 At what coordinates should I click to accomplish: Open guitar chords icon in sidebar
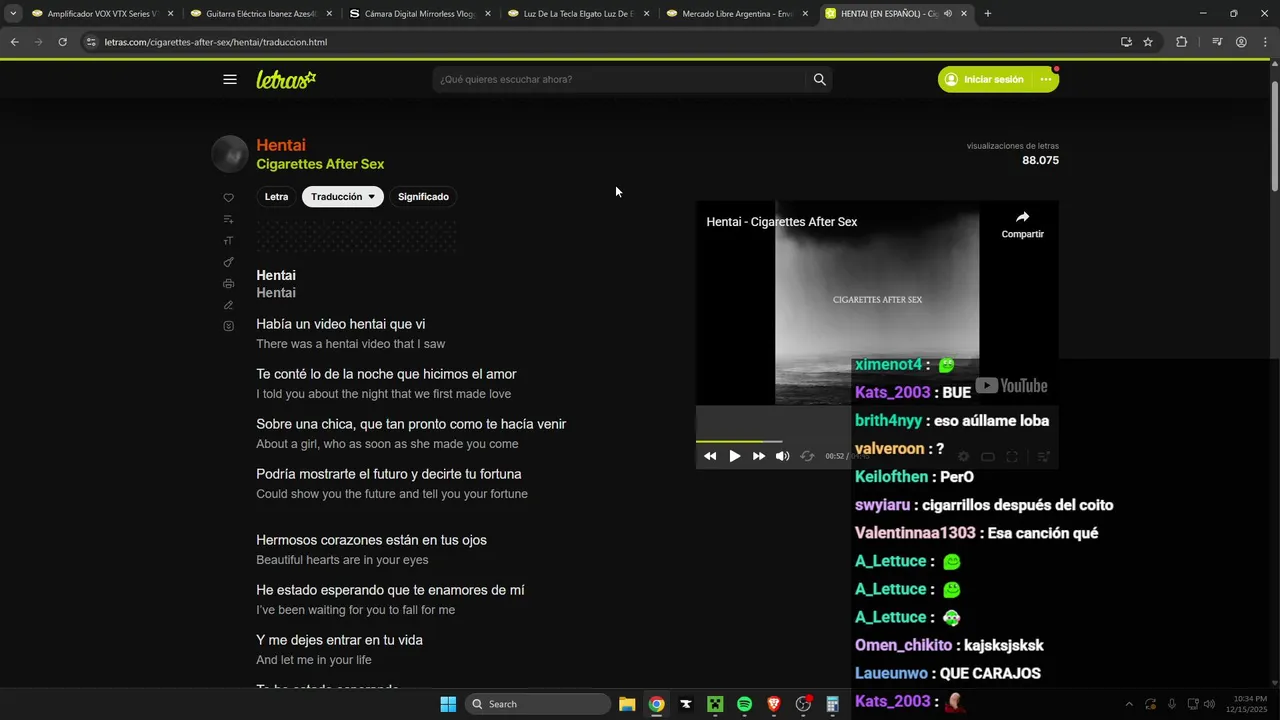(x=228, y=262)
